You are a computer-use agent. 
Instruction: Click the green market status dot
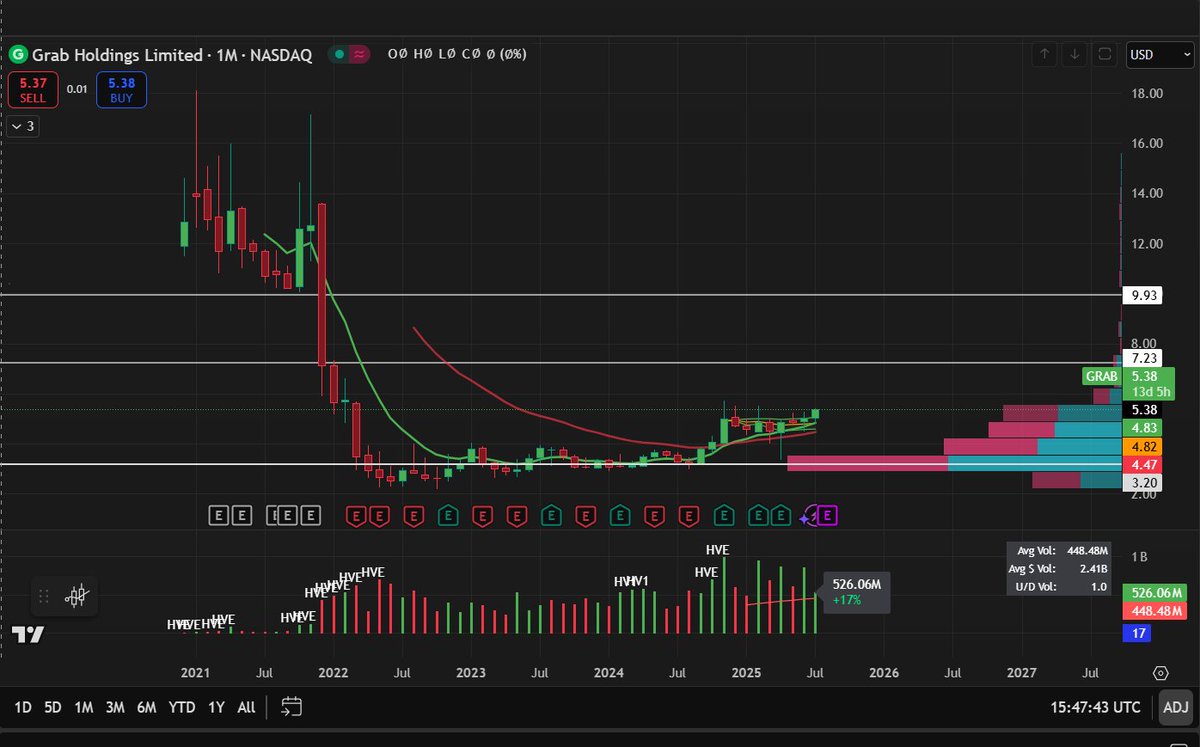click(x=341, y=54)
